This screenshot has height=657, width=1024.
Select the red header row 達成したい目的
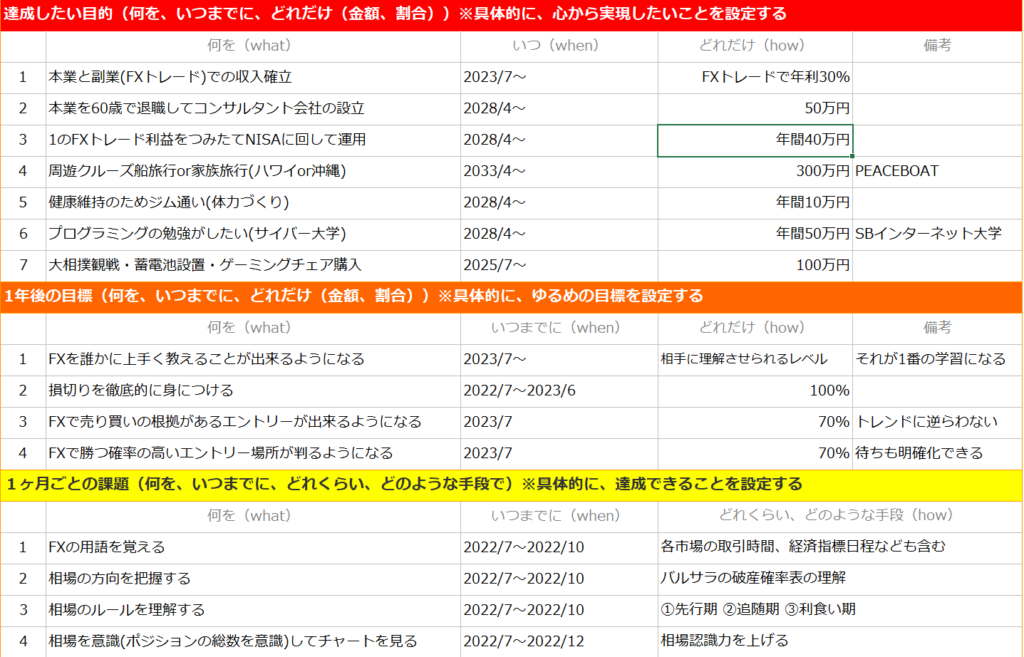click(x=512, y=14)
